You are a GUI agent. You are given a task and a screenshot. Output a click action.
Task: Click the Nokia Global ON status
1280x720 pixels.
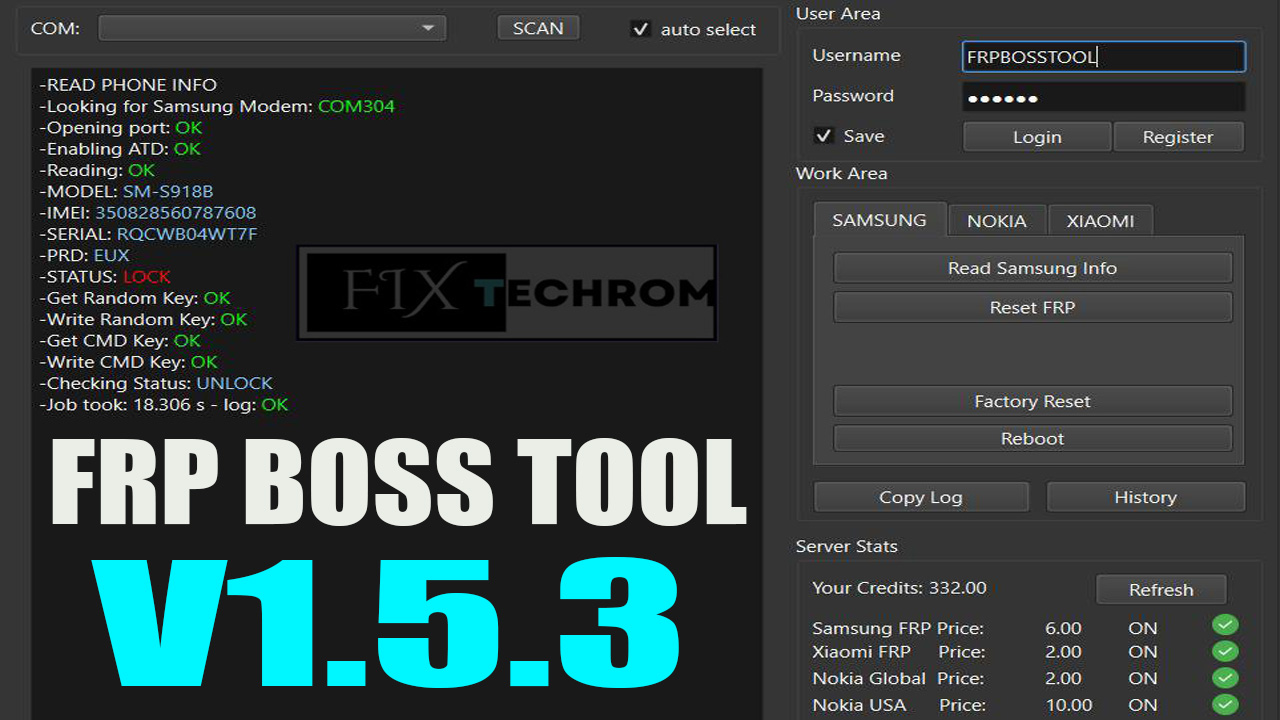tap(1143, 679)
